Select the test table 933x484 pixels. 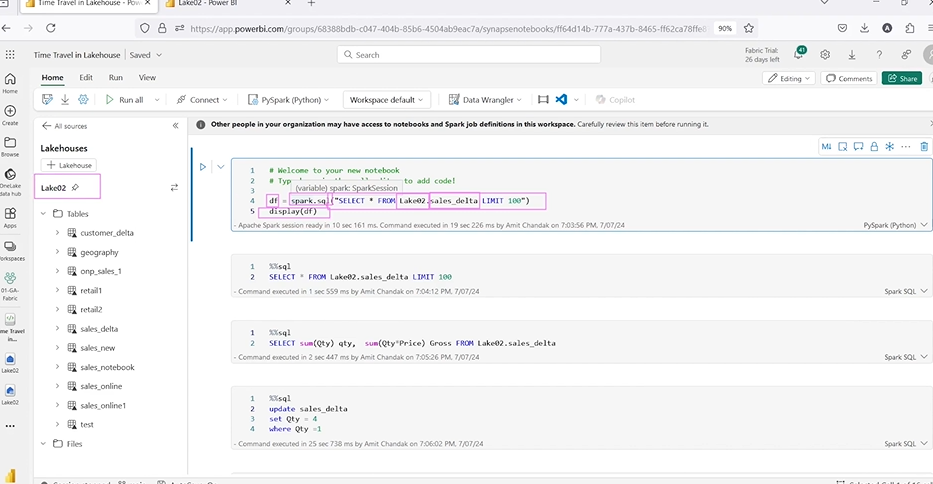[87, 424]
